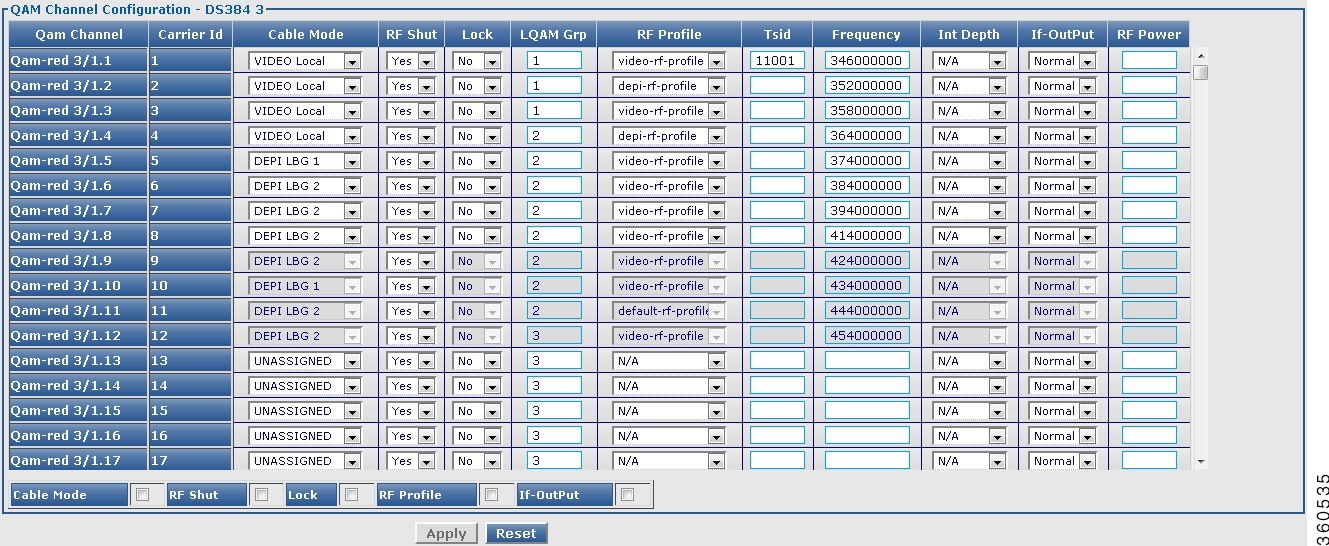
Task: Open Cable Mode dropdown for Qam-red 3/1.13
Action: click(304, 361)
